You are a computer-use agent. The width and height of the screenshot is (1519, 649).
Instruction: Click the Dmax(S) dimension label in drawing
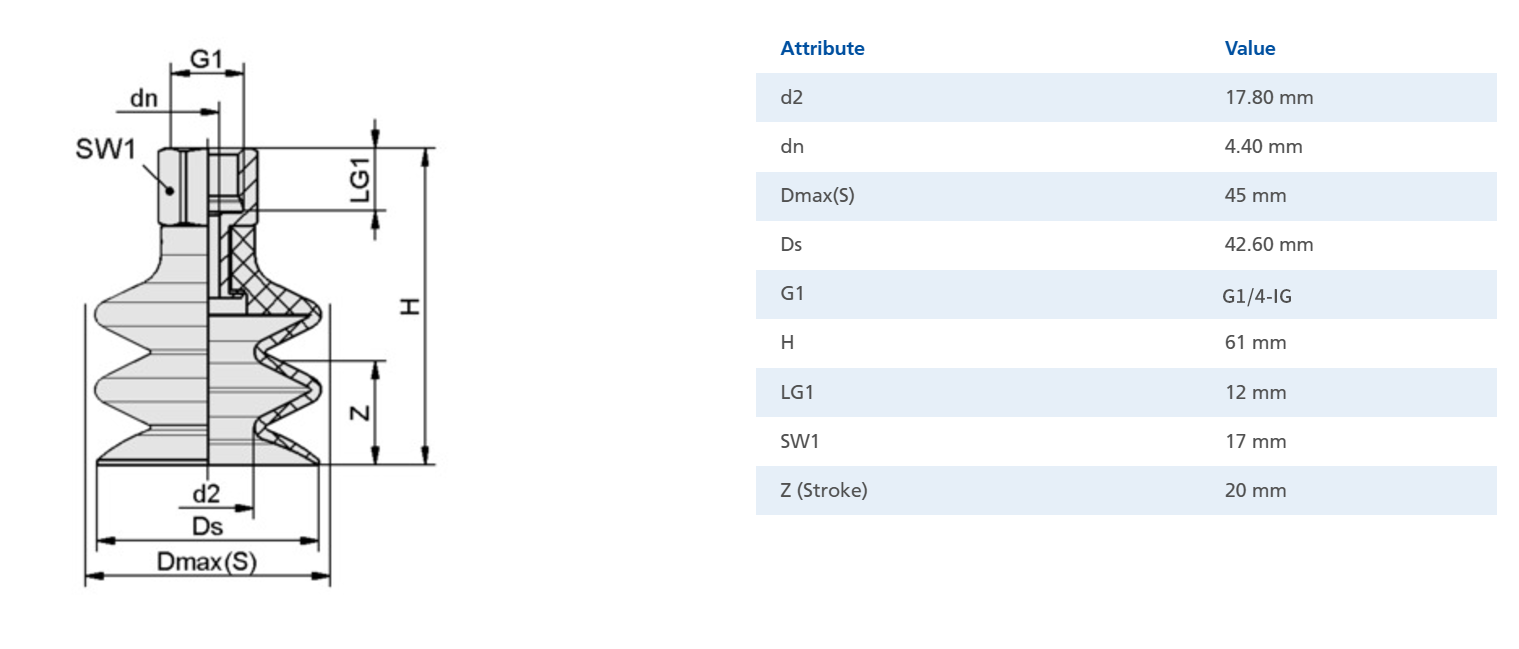tap(207, 562)
